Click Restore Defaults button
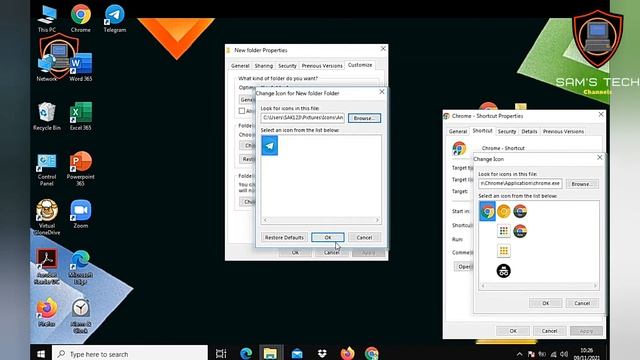This screenshot has width=640, height=360. coord(284,238)
